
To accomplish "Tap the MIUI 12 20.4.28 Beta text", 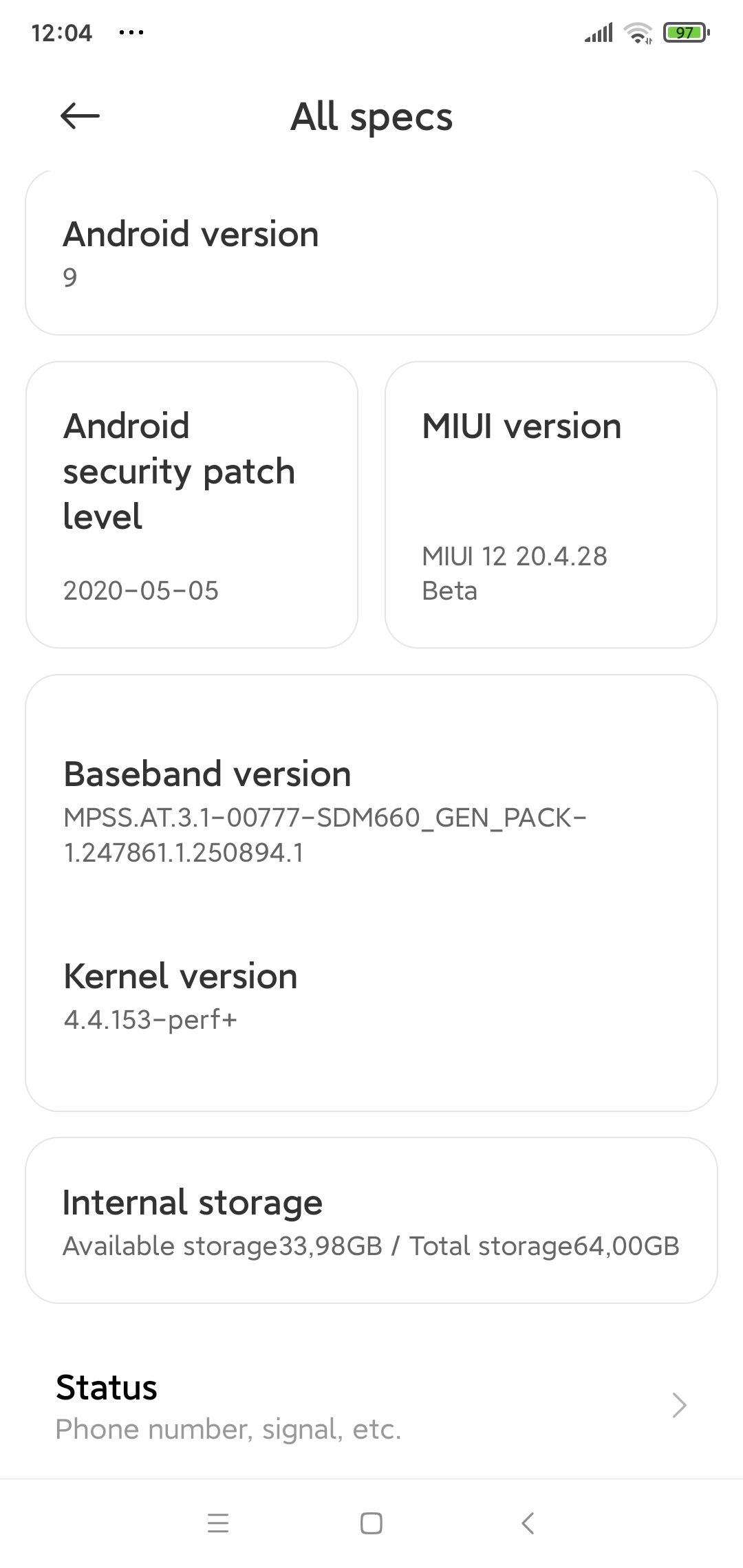I will pos(515,573).
